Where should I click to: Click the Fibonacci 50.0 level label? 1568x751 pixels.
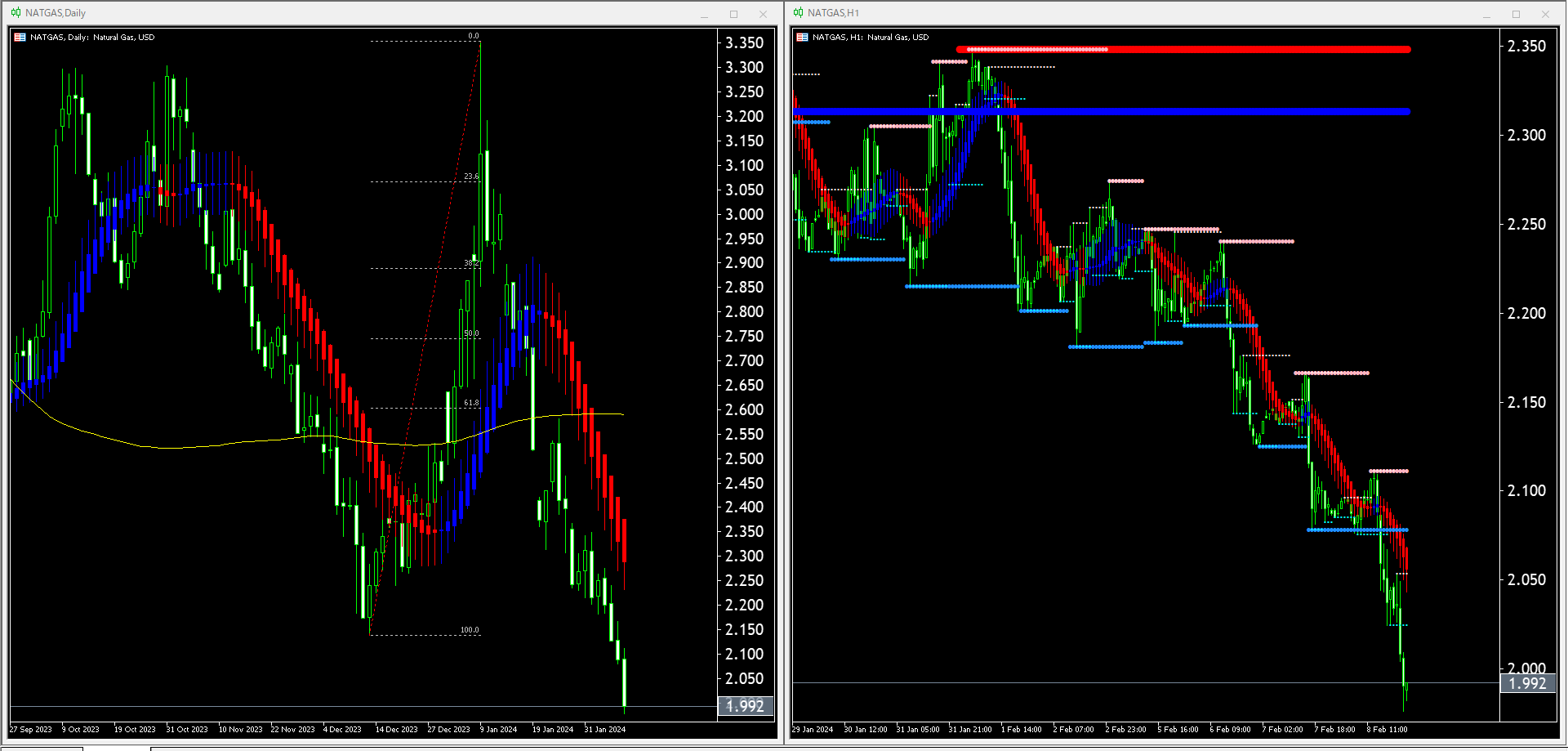(471, 333)
